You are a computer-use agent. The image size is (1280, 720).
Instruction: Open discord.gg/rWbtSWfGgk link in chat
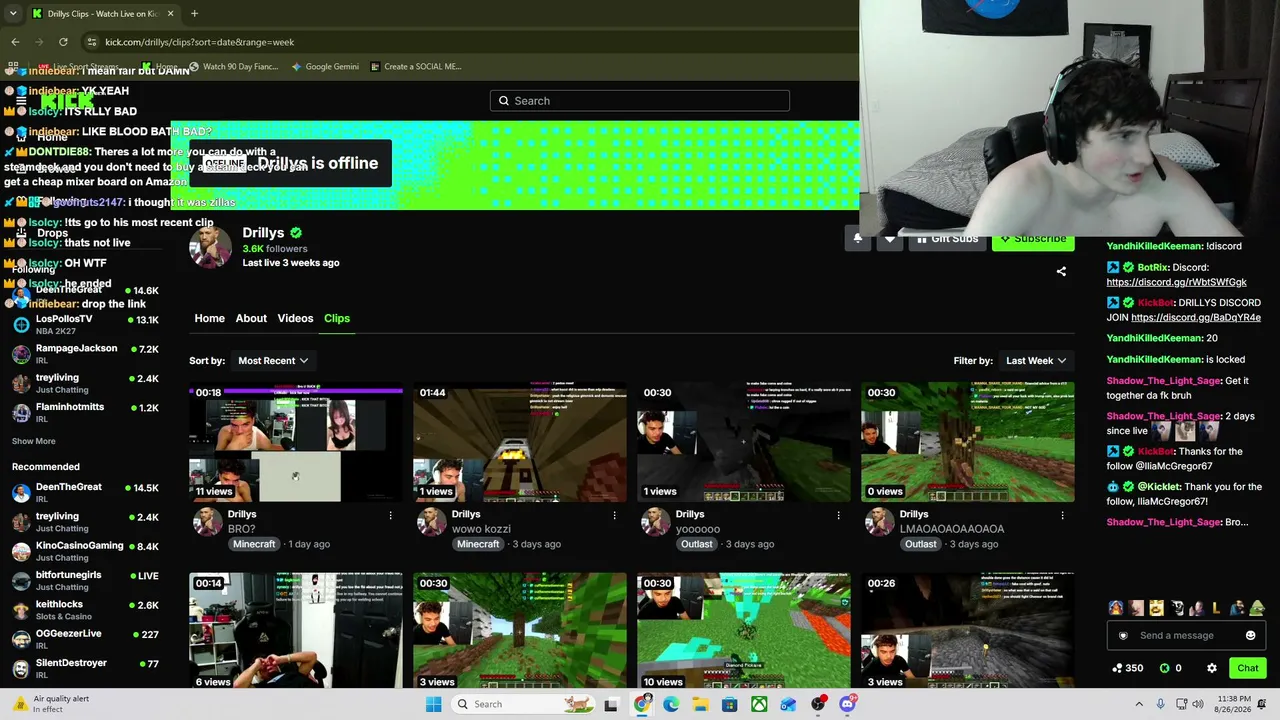click(x=1176, y=282)
